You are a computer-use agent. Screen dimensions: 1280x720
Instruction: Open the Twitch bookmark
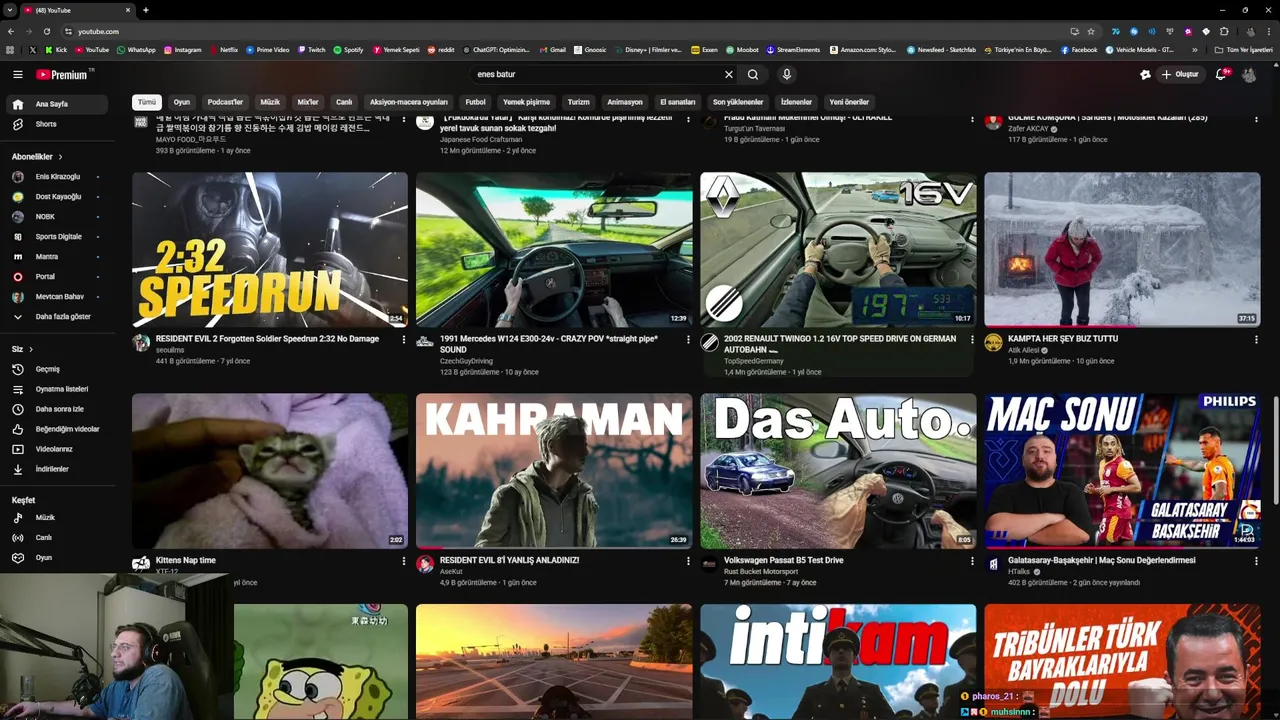311,49
